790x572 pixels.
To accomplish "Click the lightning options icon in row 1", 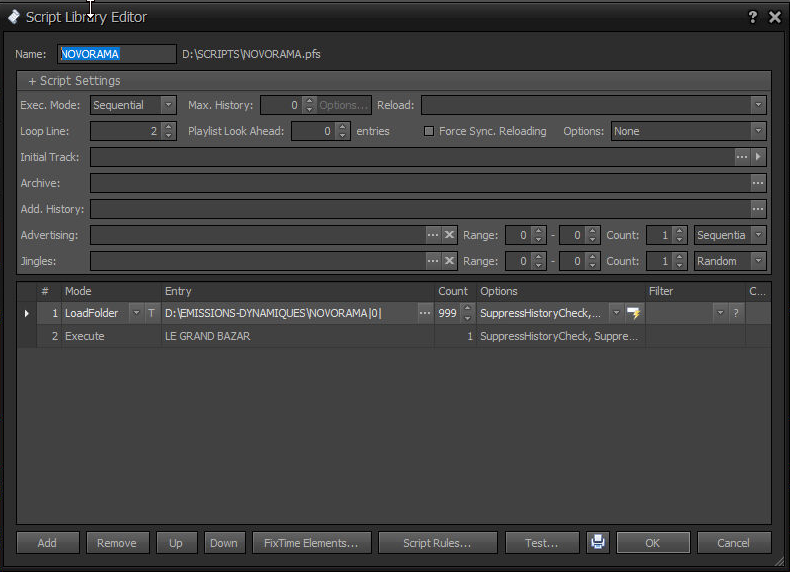I will click(633, 313).
